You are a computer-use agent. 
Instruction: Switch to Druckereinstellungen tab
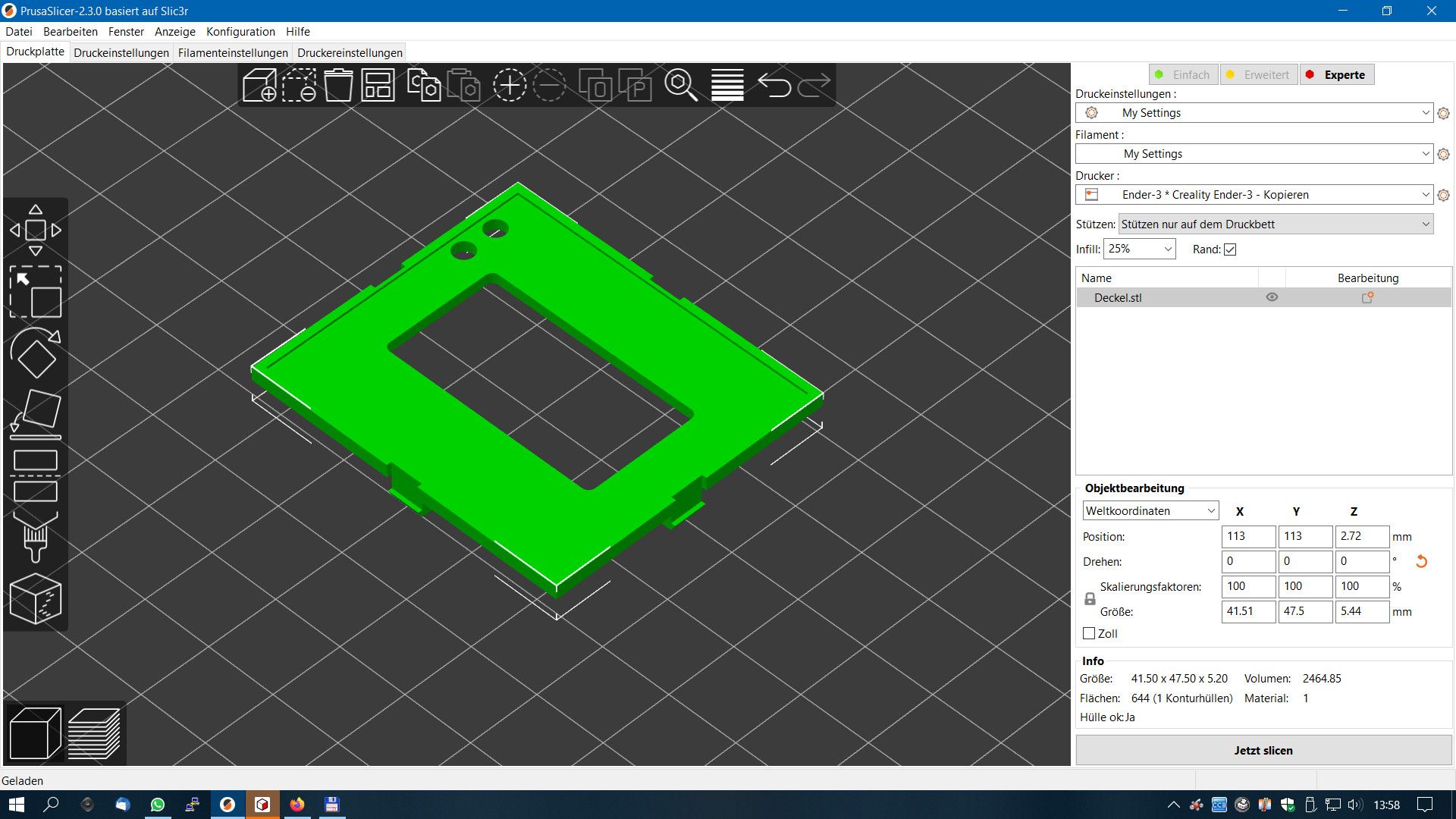coord(350,53)
